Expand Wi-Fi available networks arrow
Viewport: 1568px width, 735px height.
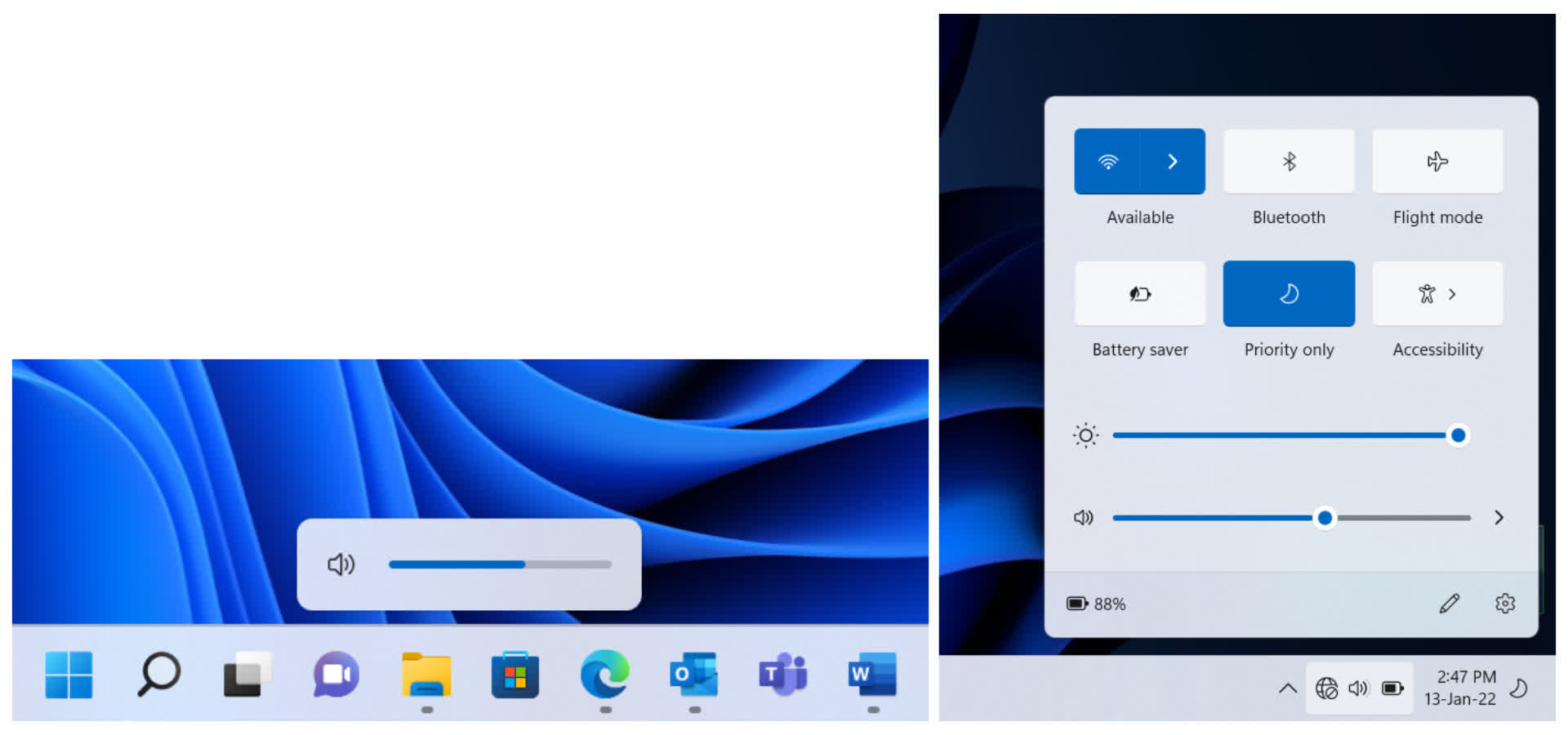point(1173,162)
